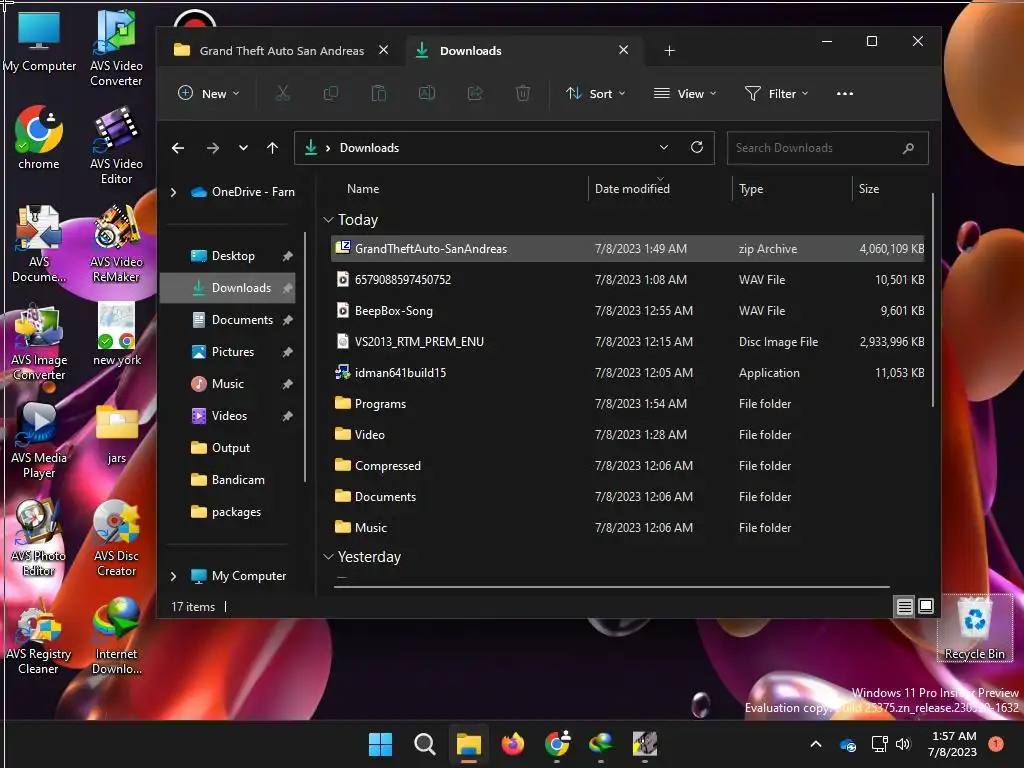Screen dimensions: 1024x768
Task: Go back with the left arrow button
Action: tap(178, 148)
